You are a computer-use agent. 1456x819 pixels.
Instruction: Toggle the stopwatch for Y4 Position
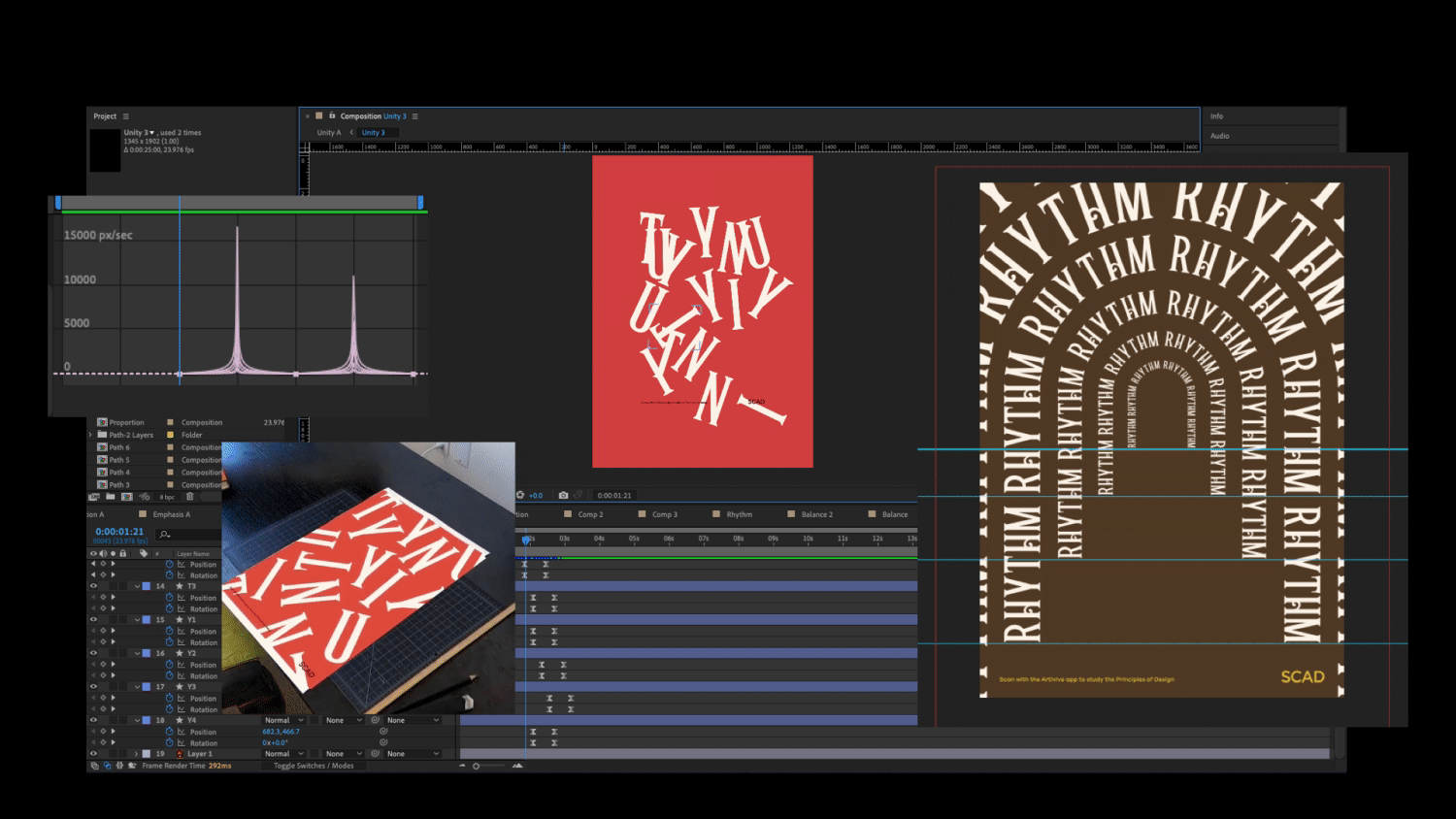169,732
